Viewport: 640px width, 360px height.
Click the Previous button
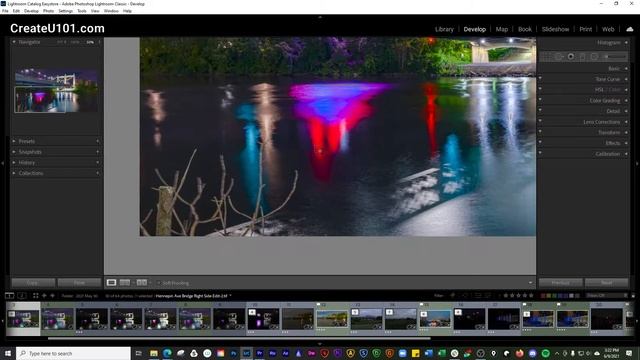[x=560, y=283]
